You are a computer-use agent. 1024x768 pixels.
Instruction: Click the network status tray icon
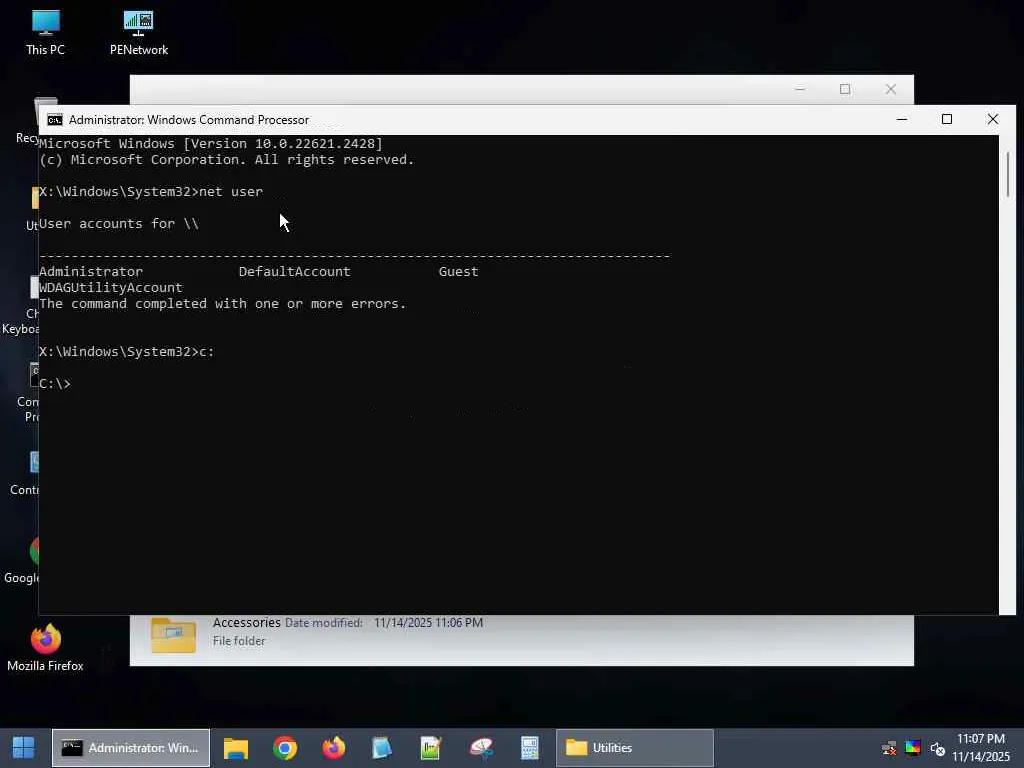pyautogui.click(x=889, y=748)
